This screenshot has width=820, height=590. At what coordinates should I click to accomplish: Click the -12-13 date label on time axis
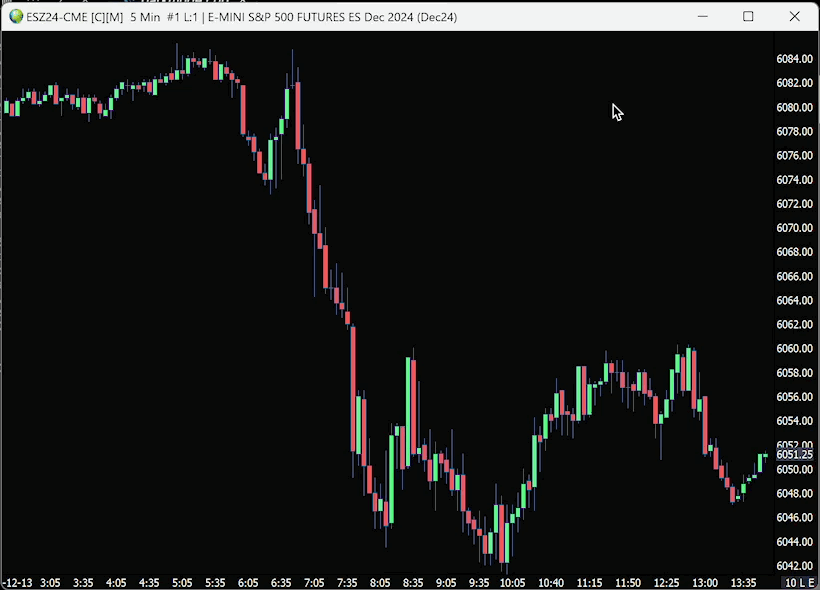tap(17, 583)
